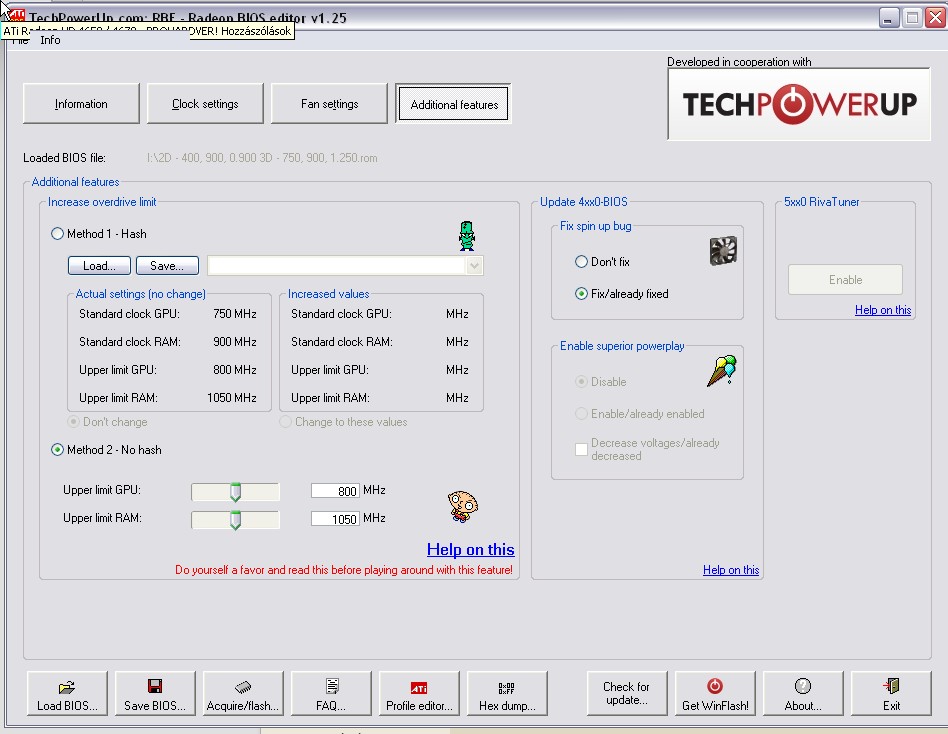The image size is (948, 734).
Task: Click the 900 MHz standard RAM clock value
Action: click(235, 342)
